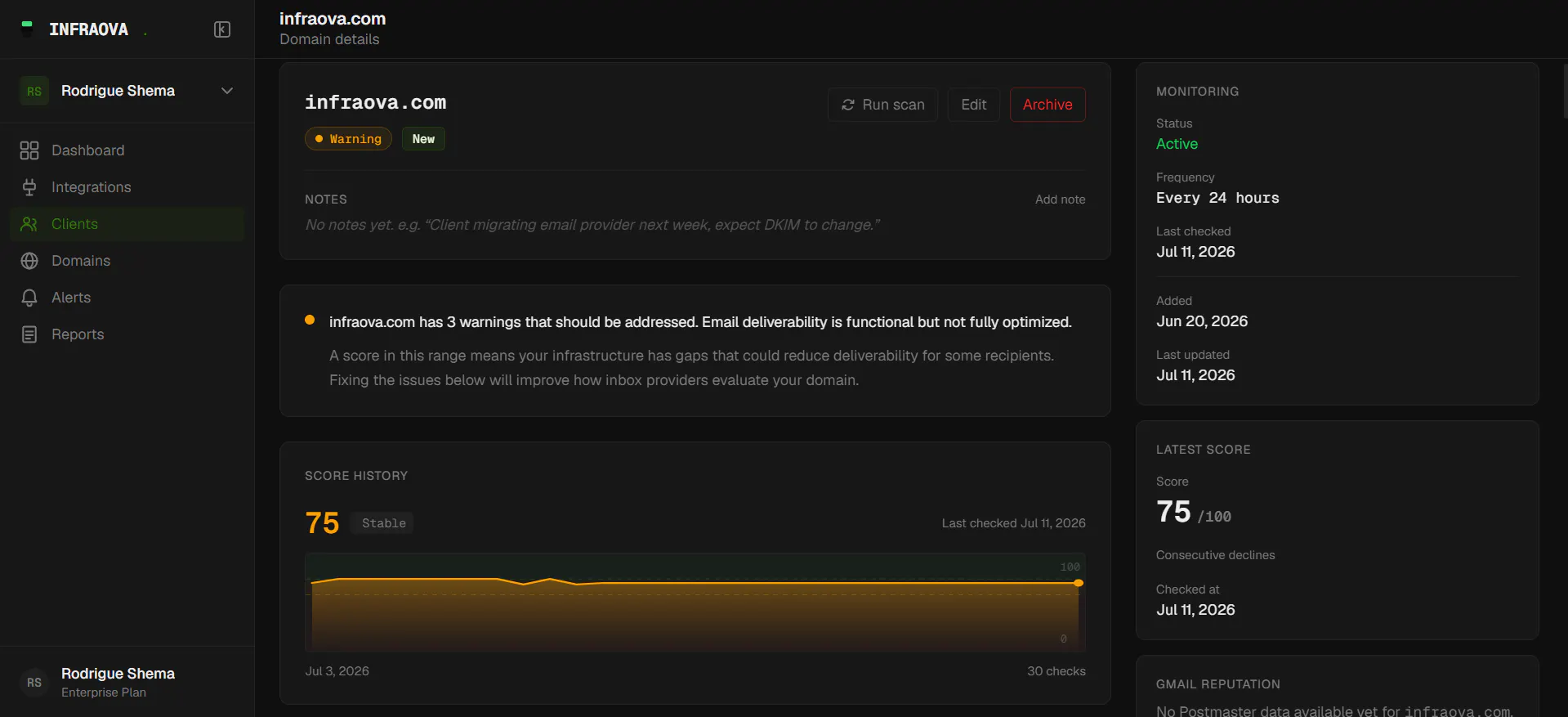Viewport: 1568px width, 717px height.
Task: Click the Alerts bell icon
Action: [x=29, y=298]
